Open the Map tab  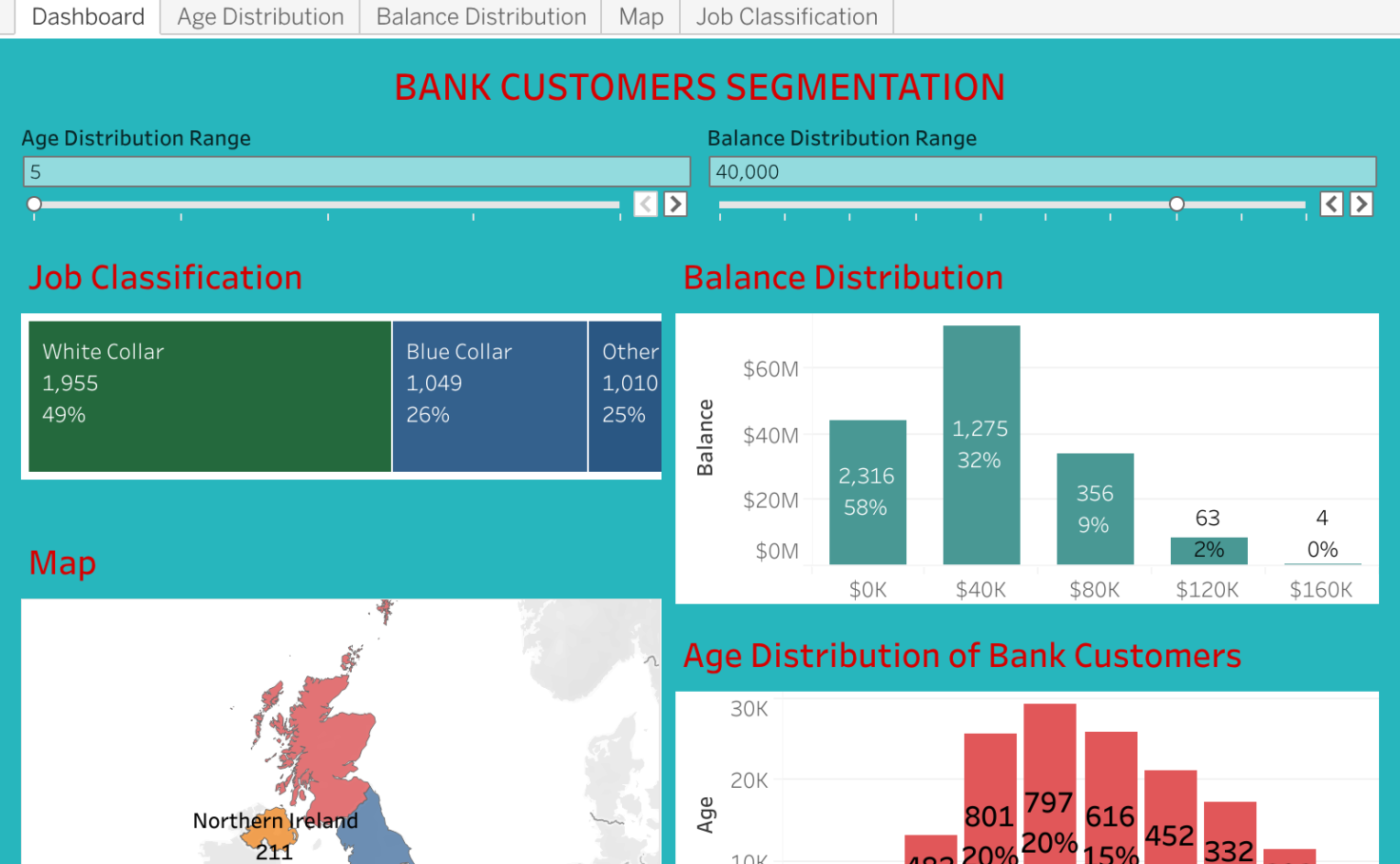[x=639, y=16]
